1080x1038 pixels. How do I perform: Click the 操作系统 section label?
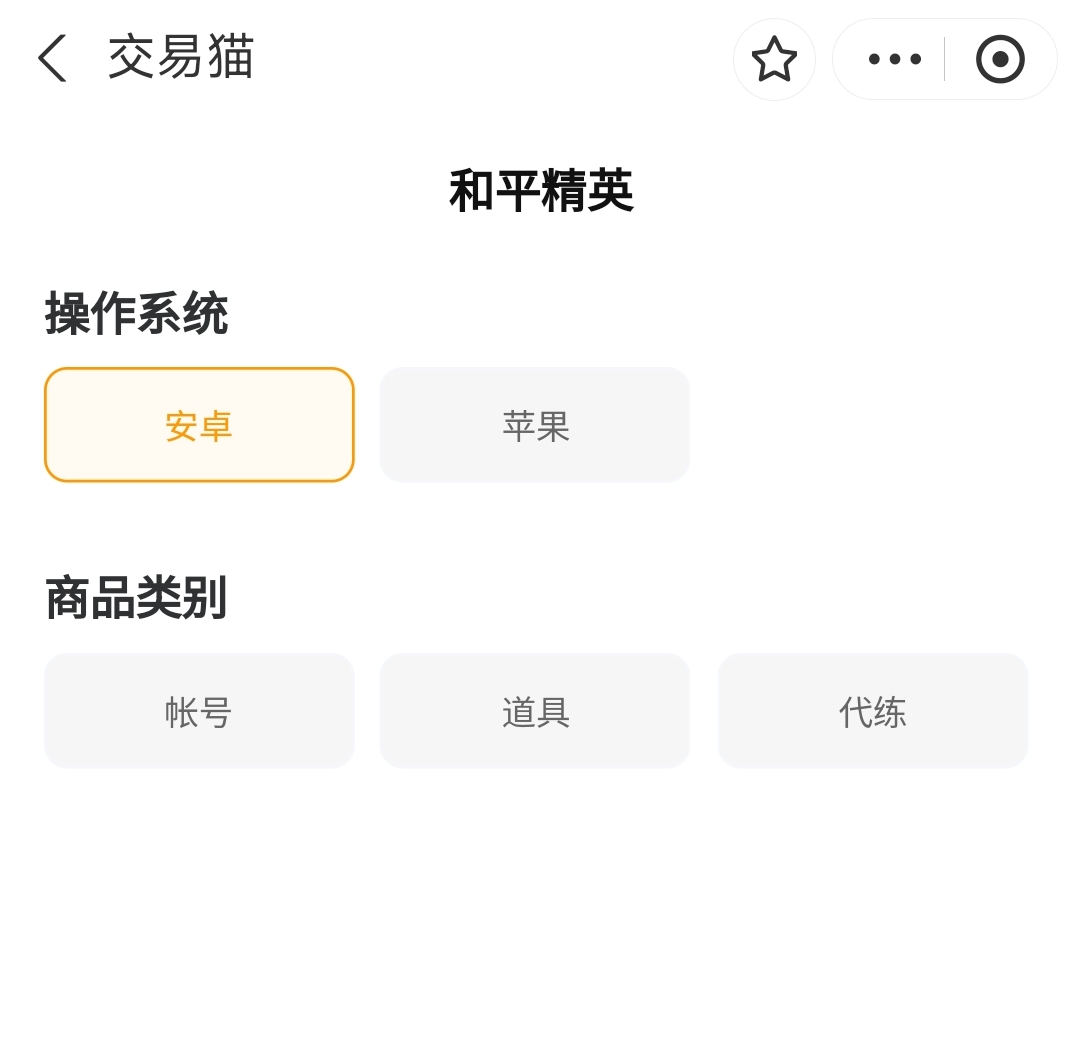(136, 314)
